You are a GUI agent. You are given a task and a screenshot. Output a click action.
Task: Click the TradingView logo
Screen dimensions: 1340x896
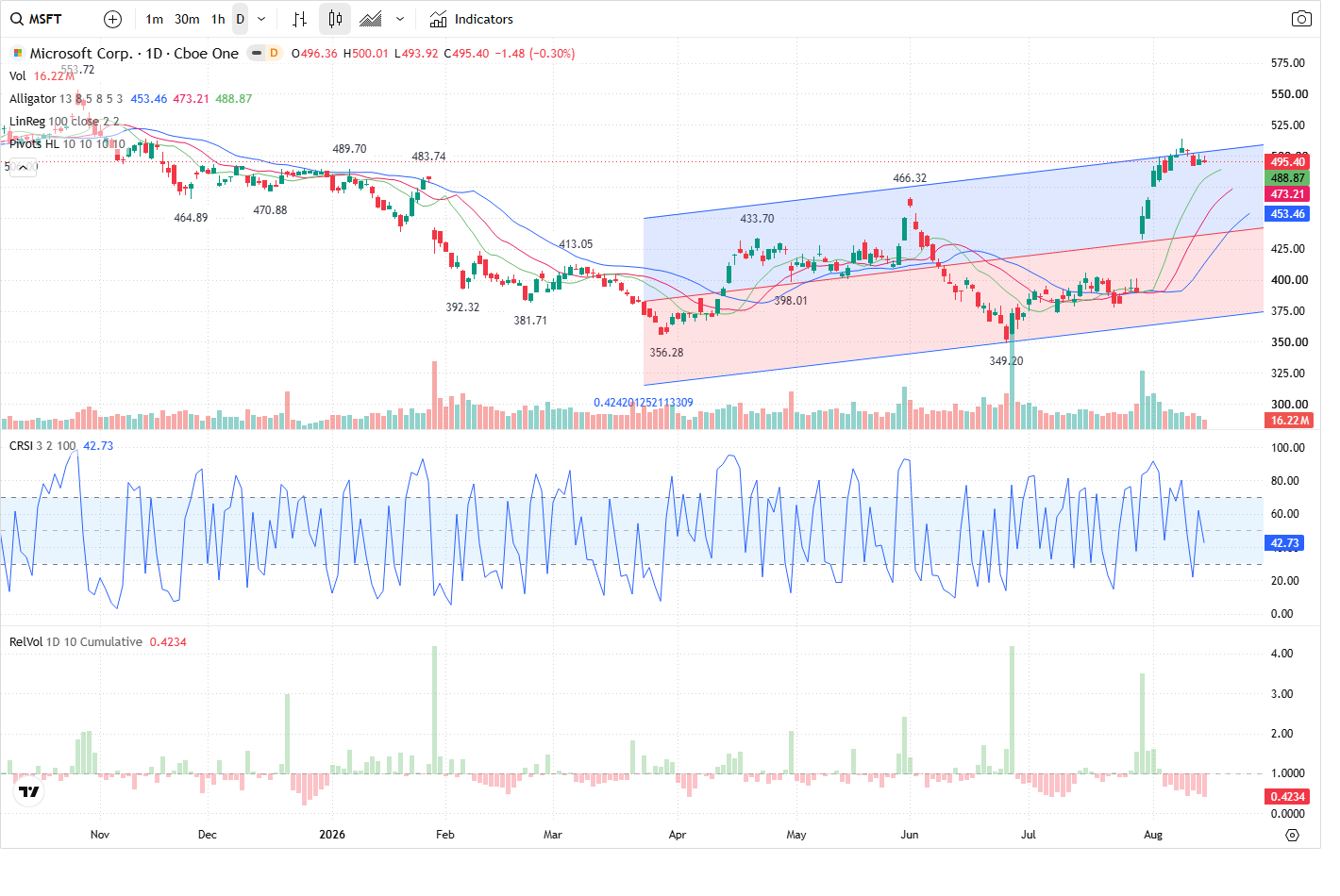(x=29, y=792)
